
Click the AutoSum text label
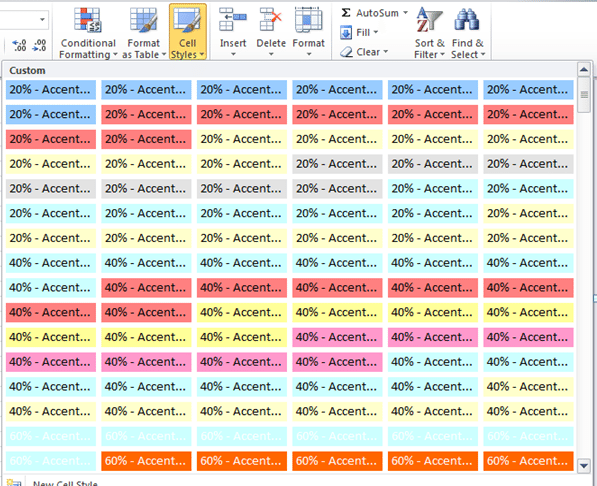tap(377, 13)
